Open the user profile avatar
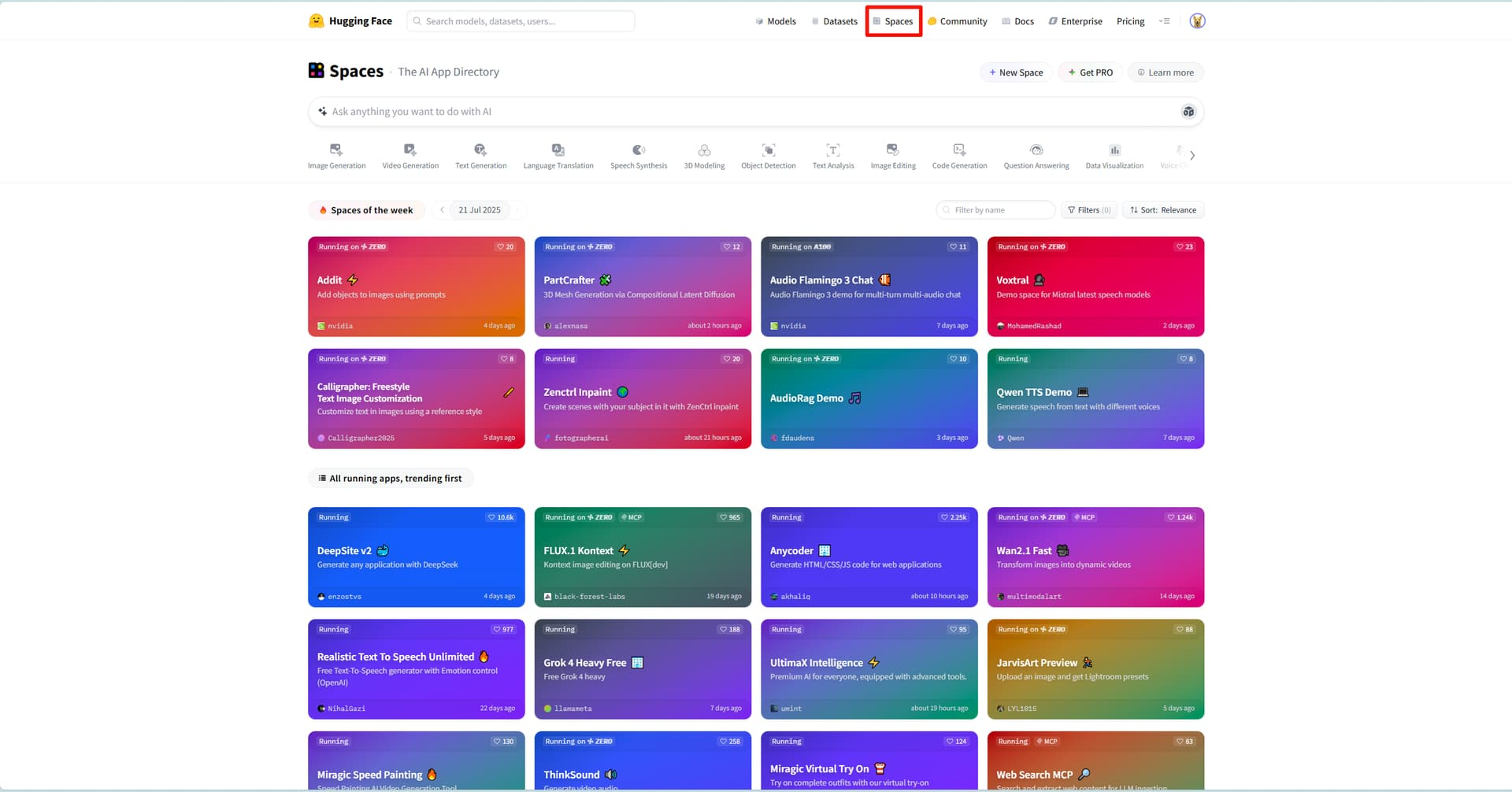Viewport: 1512px width, 792px height. 1197,21
